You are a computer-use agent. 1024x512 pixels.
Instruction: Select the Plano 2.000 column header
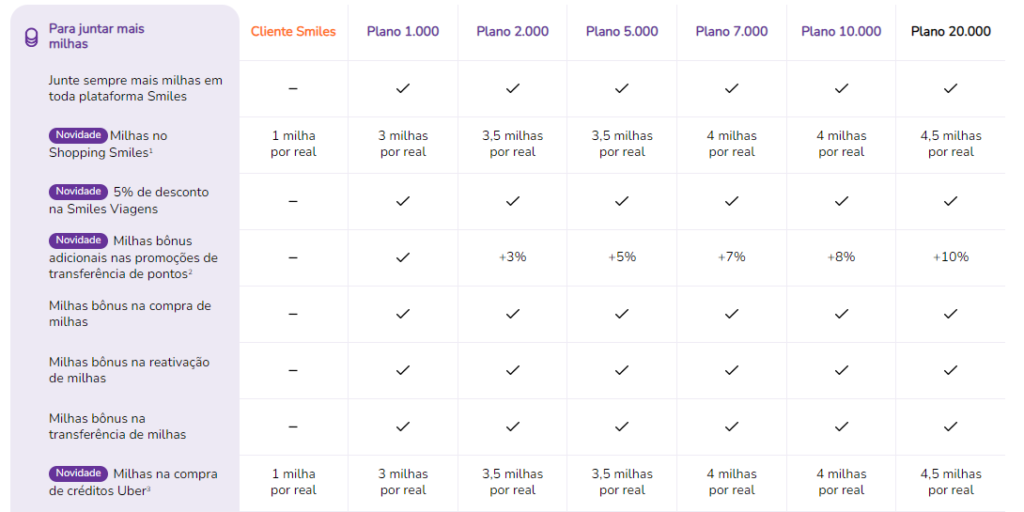coord(512,32)
